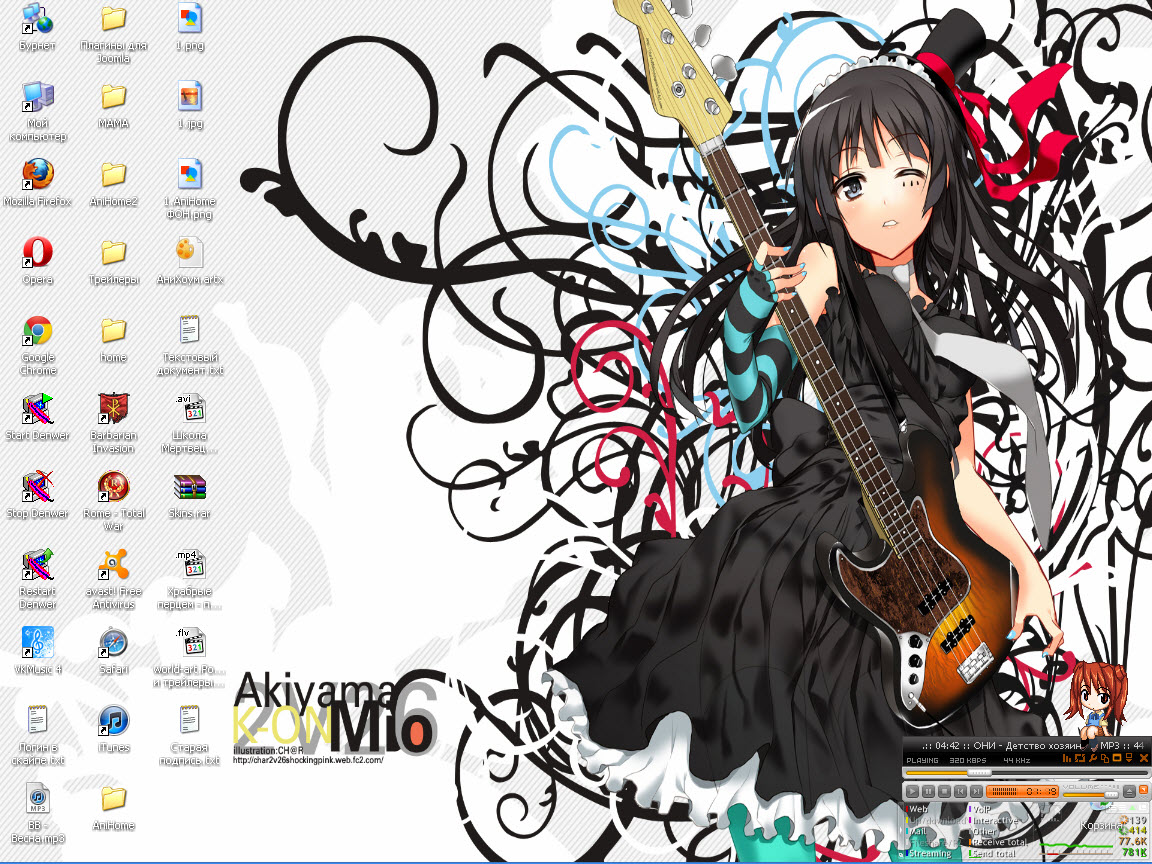
Task: Open the player equalizer icon
Action: point(1067,758)
